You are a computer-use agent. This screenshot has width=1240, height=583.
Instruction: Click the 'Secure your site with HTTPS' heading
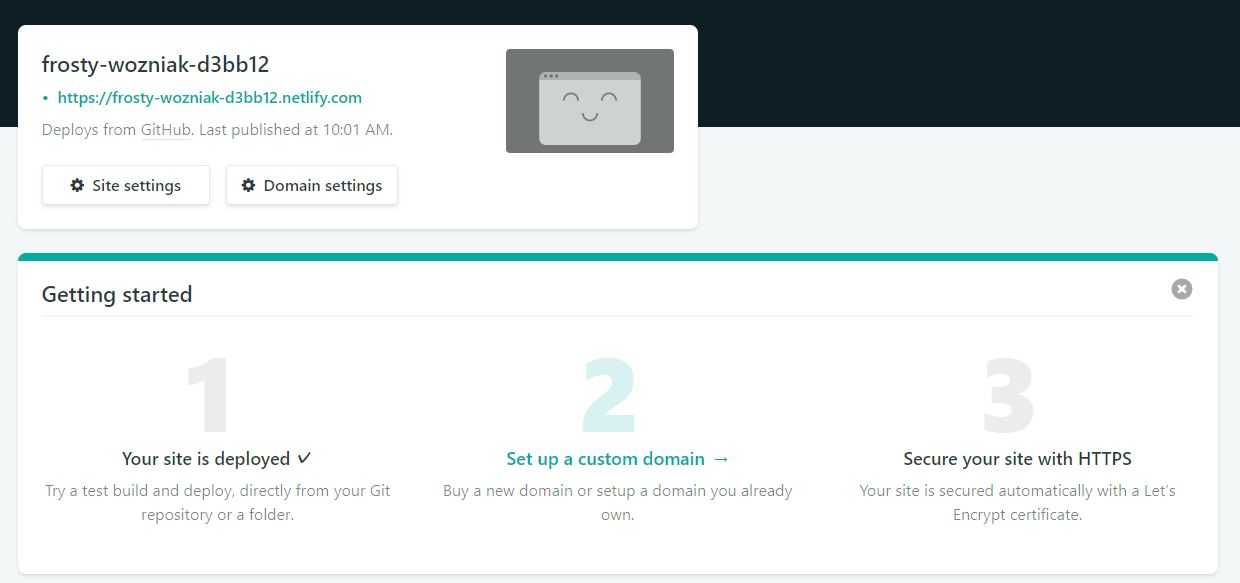pos(1017,459)
